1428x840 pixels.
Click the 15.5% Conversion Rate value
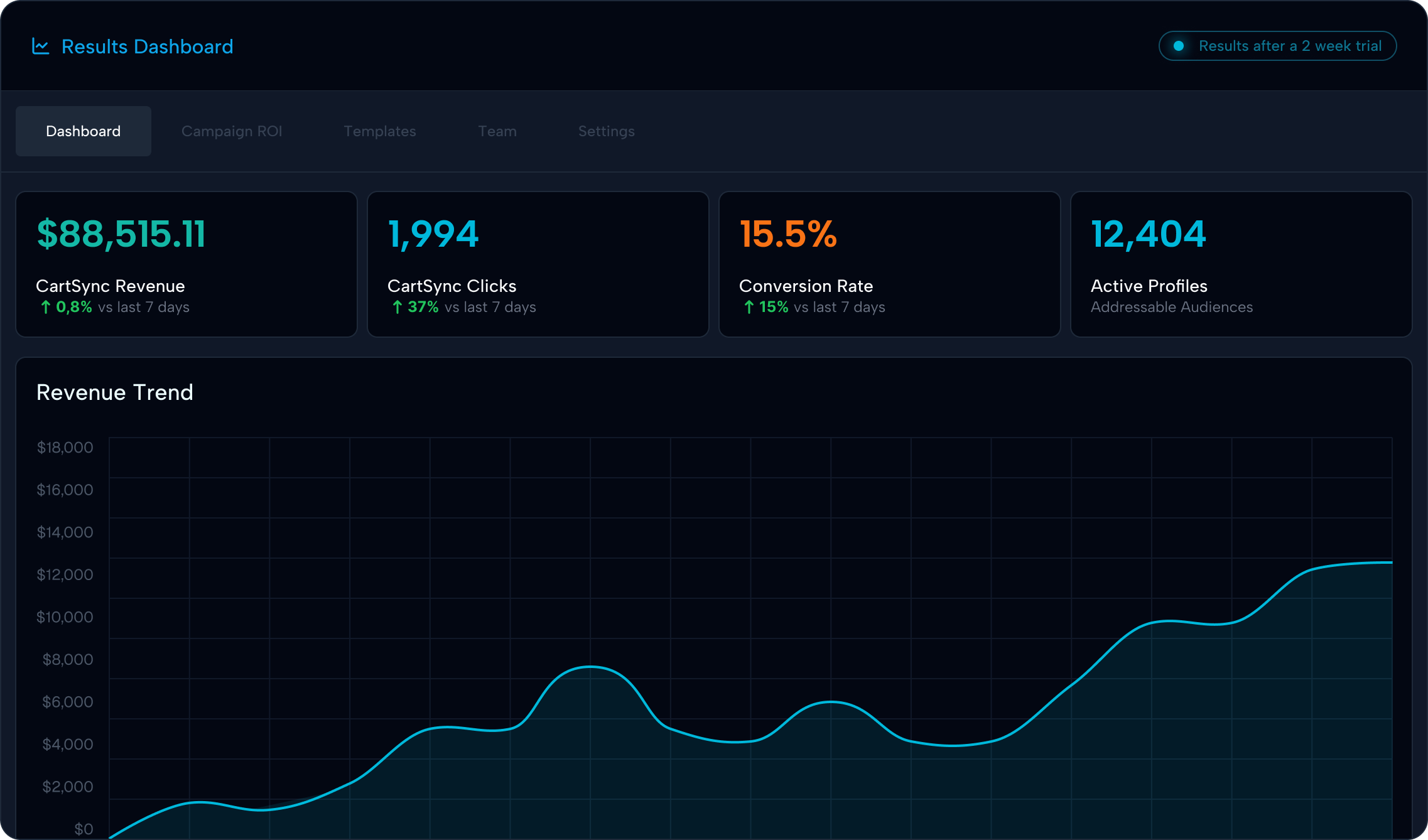click(x=788, y=234)
